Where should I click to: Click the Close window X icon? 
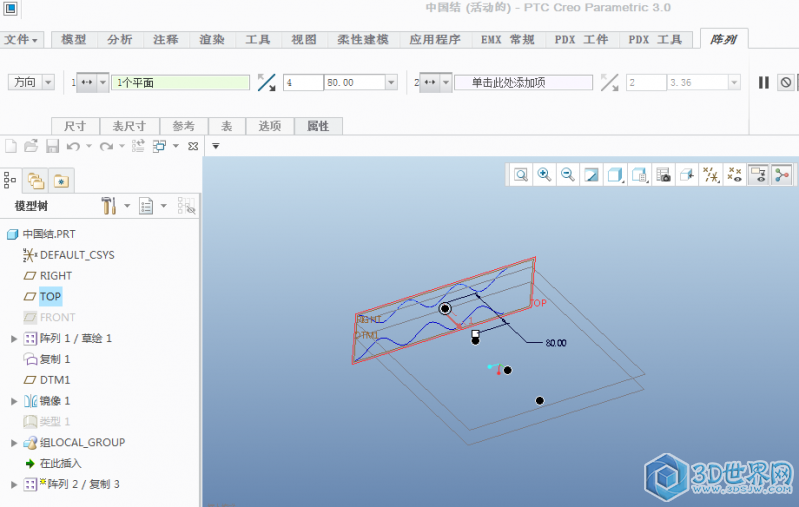point(193,146)
